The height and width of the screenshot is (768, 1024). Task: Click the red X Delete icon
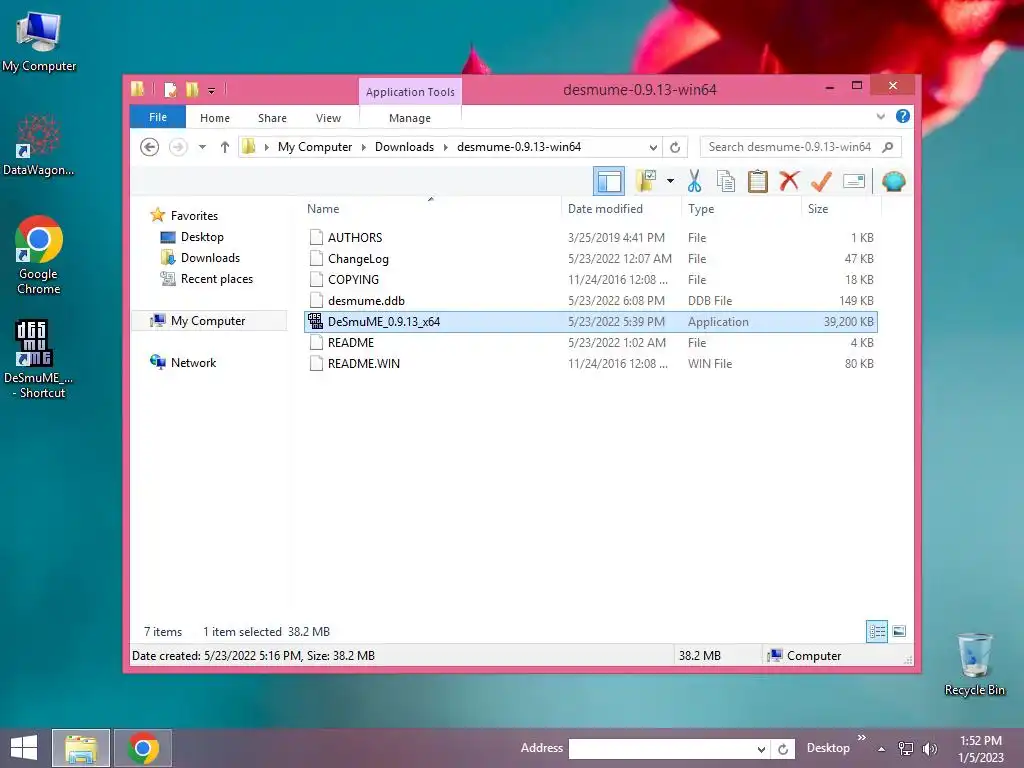click(789, 181)
